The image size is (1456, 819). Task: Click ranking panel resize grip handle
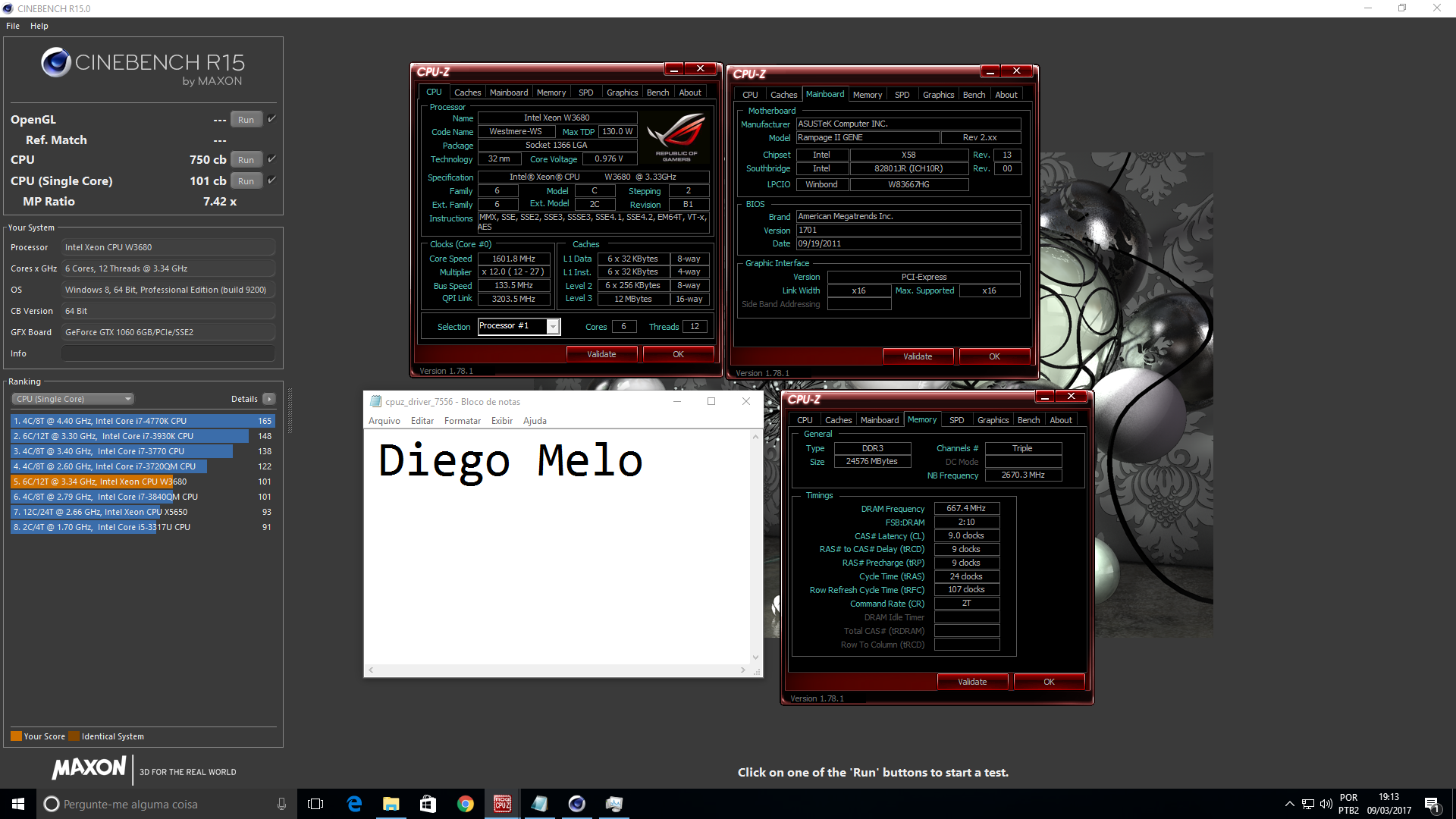(289, 410)
